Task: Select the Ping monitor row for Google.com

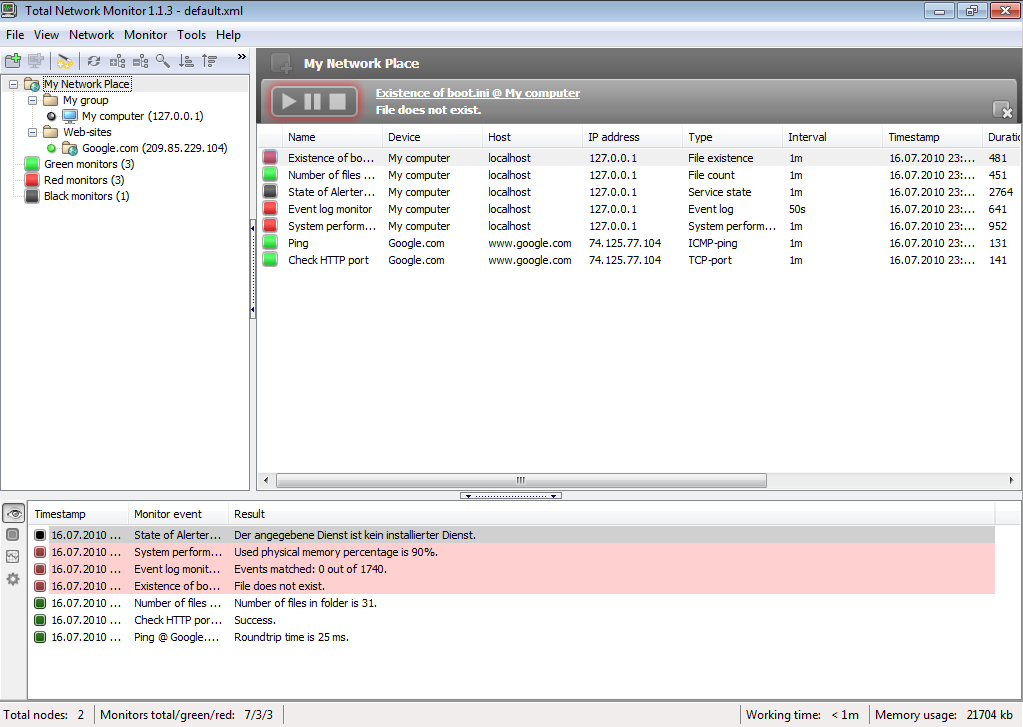Action: (298, 243)
